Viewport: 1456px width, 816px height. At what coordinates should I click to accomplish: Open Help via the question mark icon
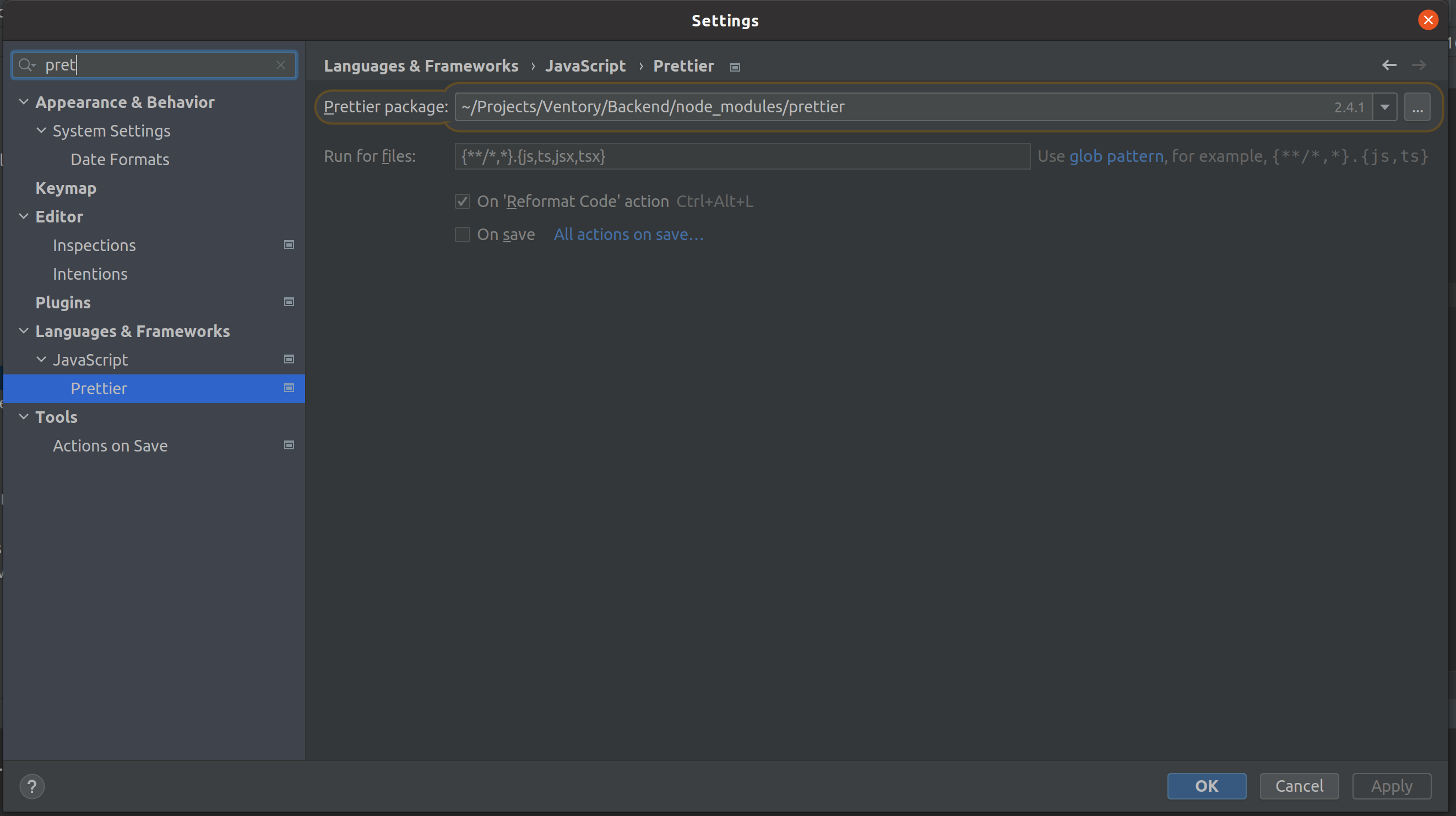[x=32, y=786]
